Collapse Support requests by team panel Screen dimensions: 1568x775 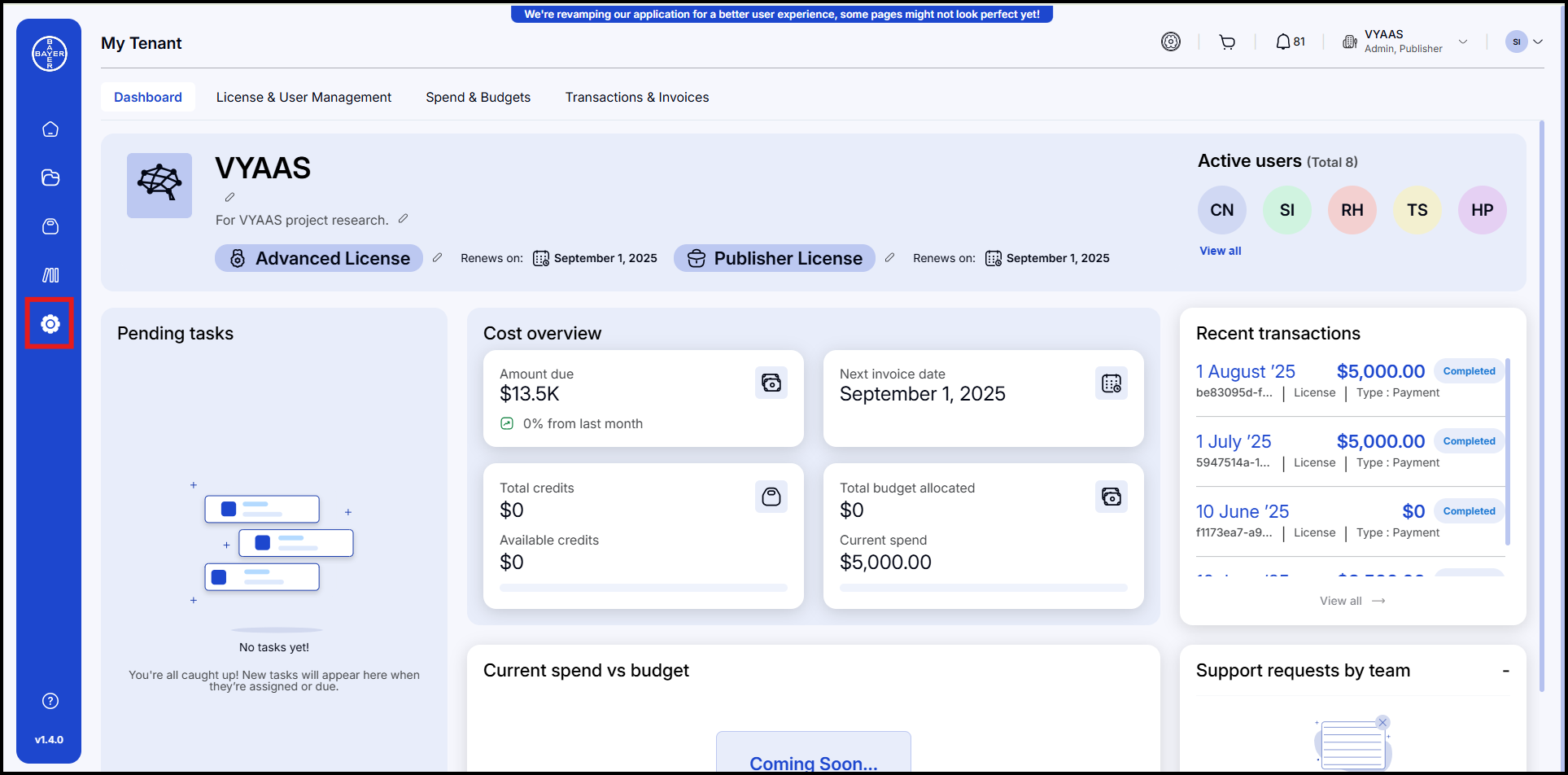pos(1506,671)
